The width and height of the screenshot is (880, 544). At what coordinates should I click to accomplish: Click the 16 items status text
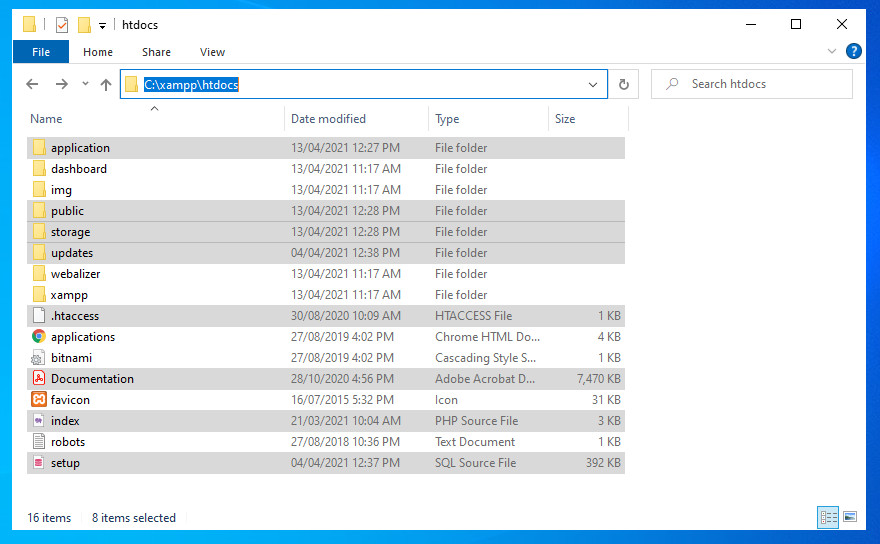click(49, 518)
